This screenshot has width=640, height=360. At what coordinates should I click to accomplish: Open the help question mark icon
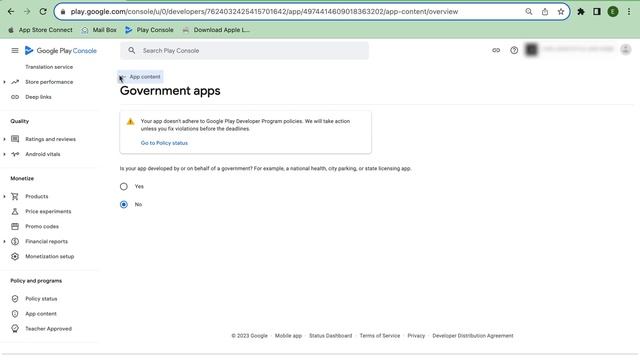click(514, 50)
